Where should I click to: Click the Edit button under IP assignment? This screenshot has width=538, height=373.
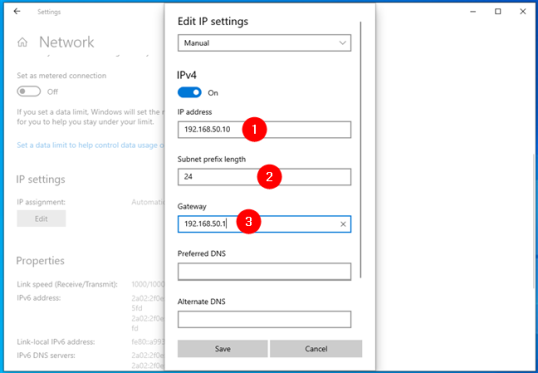coord(41,219)
